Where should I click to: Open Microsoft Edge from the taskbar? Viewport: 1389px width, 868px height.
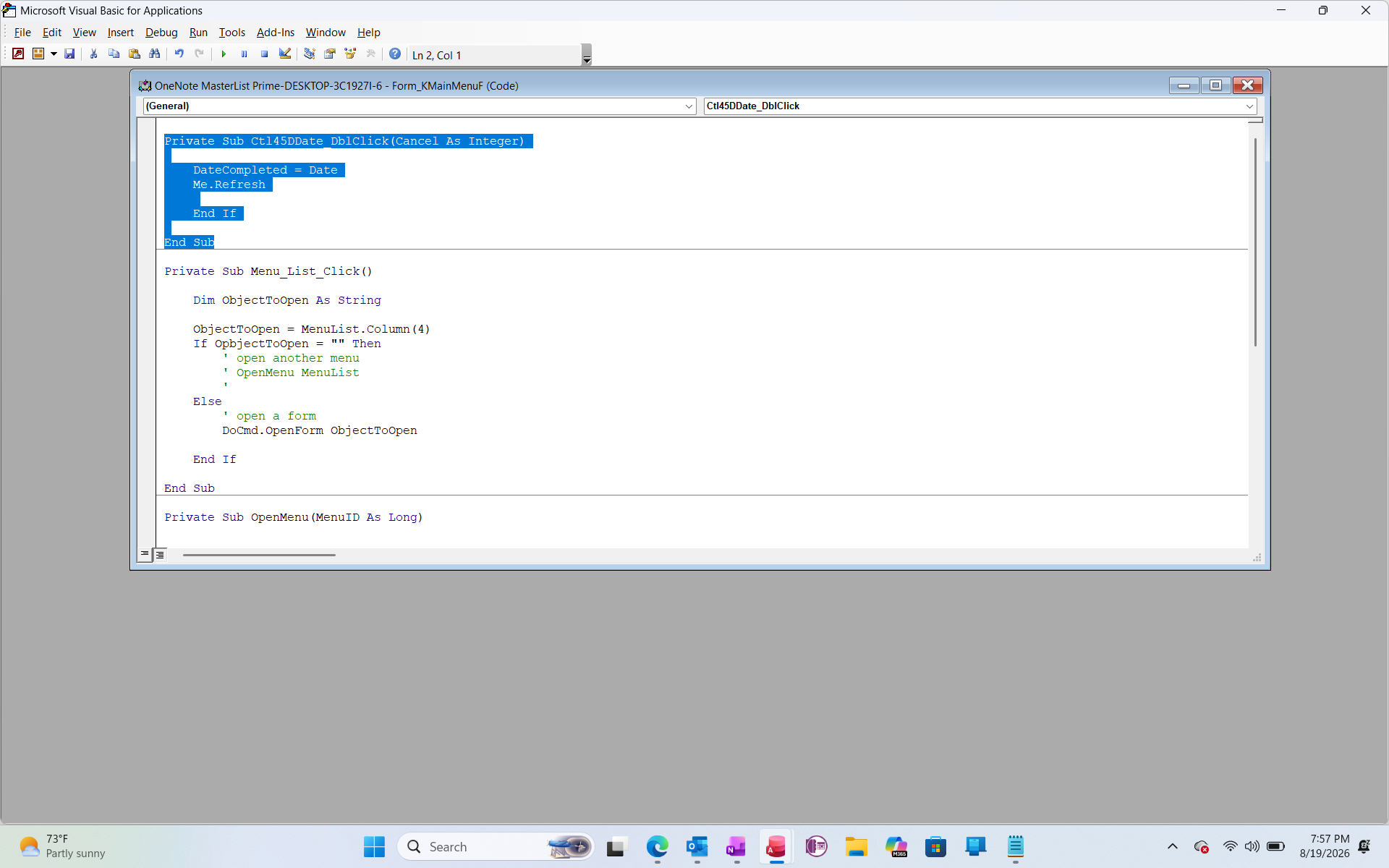[x=658, y=846]
